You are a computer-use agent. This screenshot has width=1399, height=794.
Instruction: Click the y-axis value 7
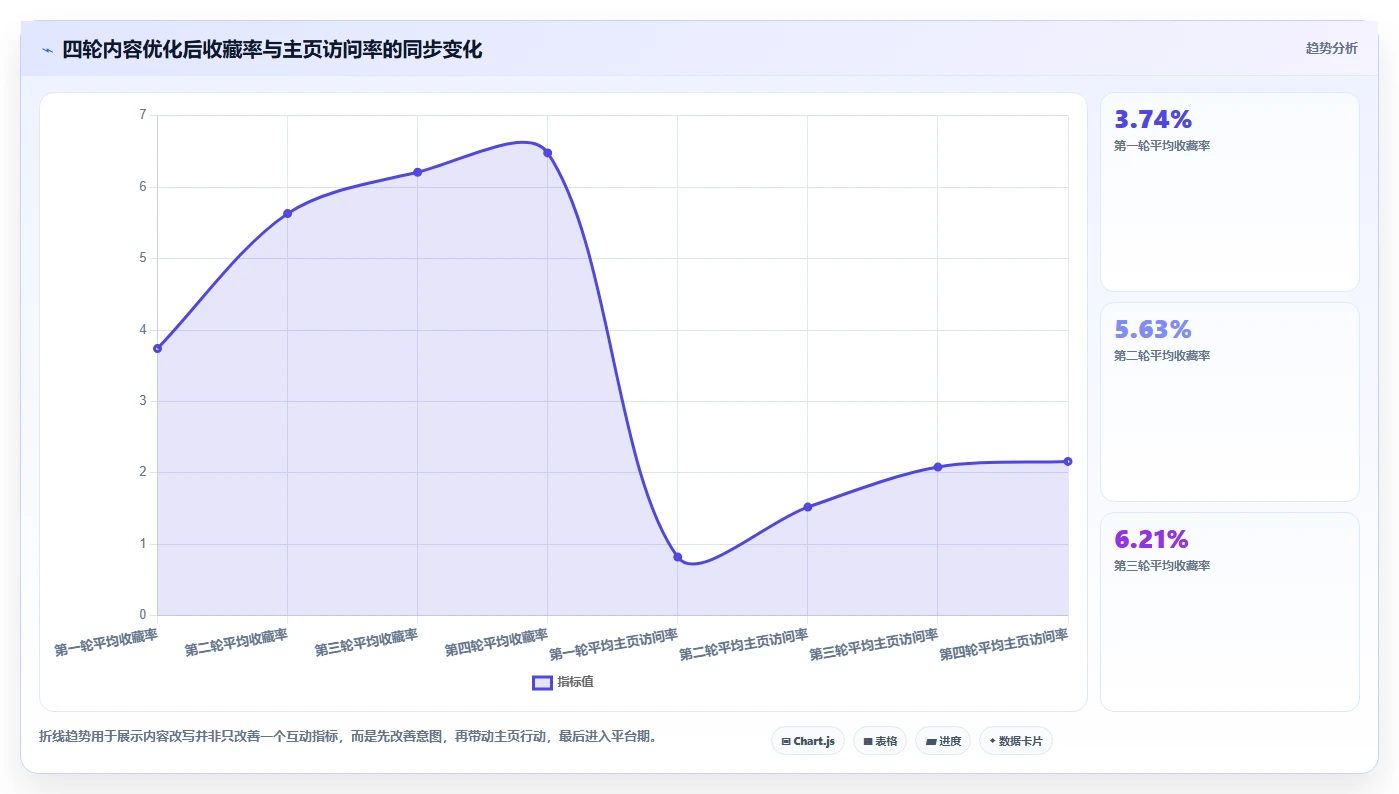pyautogui.click(x=142, y=115)
